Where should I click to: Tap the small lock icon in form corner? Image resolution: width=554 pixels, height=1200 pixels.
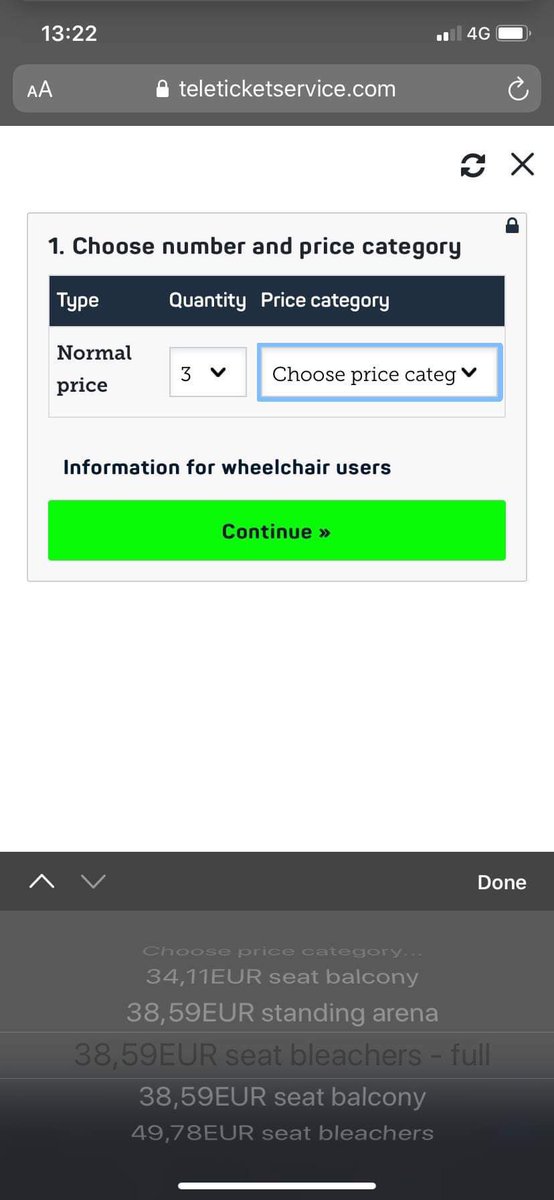pos(512,226)
